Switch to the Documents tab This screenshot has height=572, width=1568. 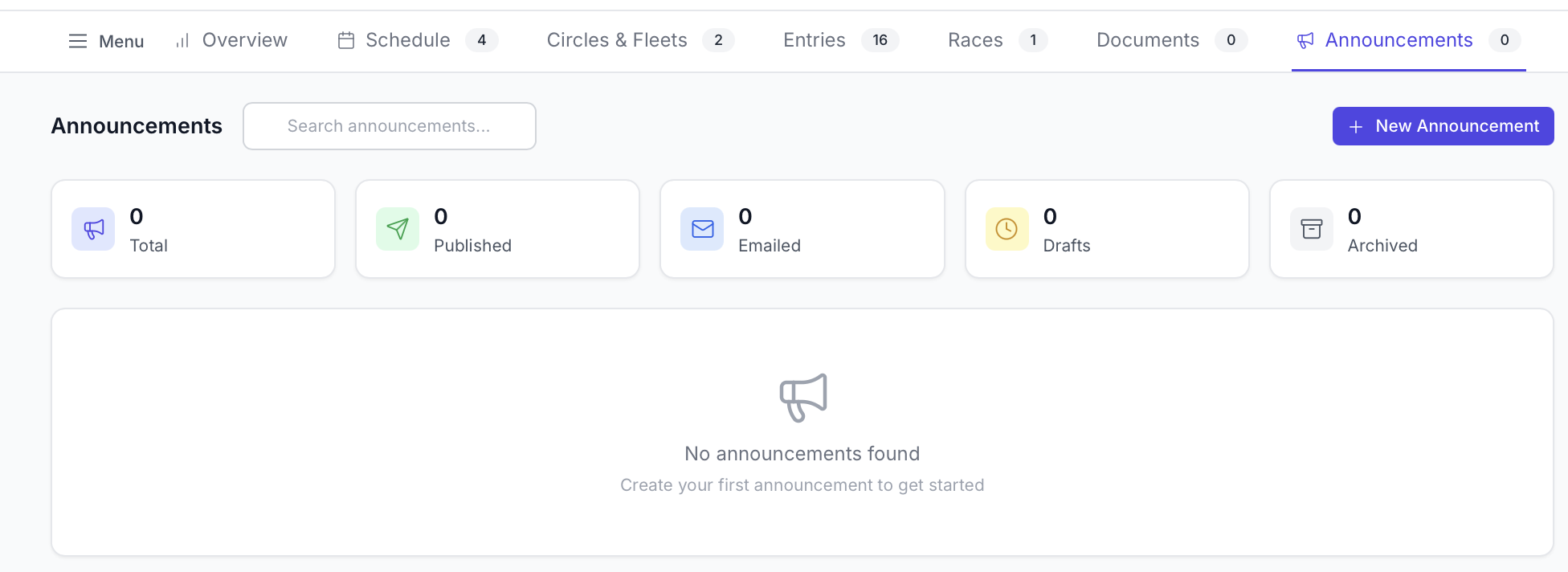click(x=1147, y=40)
